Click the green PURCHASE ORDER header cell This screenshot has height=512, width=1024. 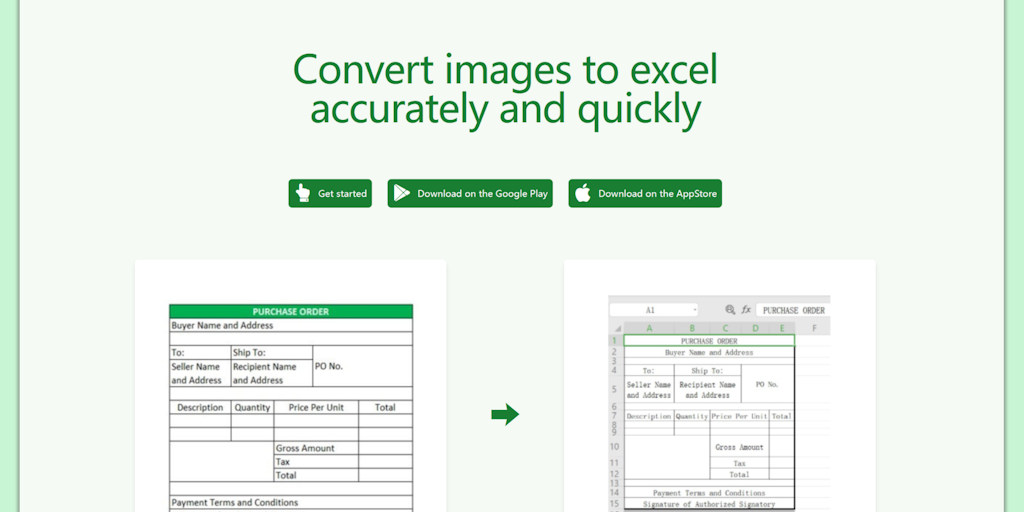tap(291, 312)
